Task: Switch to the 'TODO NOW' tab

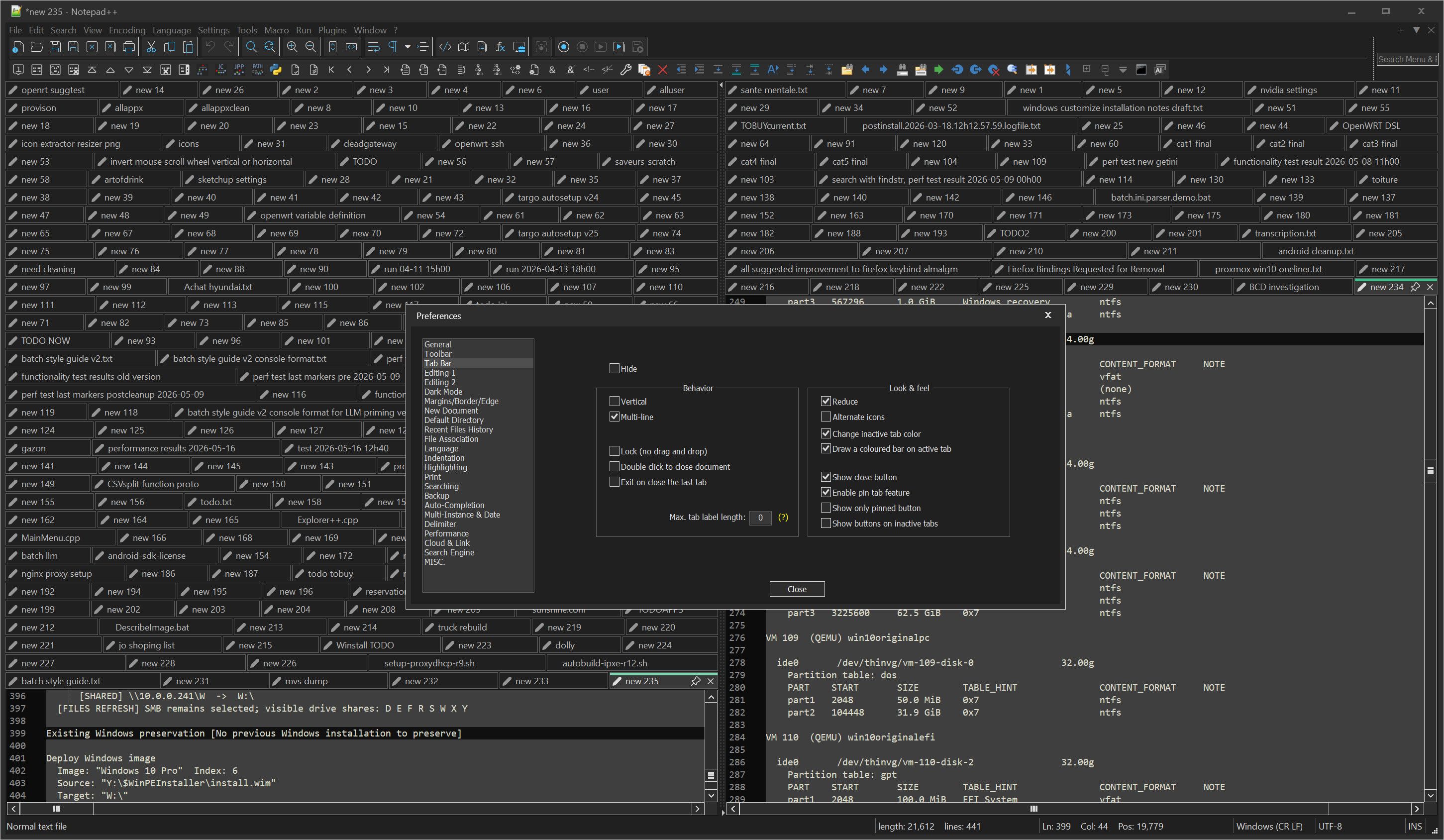Action: [x=57, y=340]
